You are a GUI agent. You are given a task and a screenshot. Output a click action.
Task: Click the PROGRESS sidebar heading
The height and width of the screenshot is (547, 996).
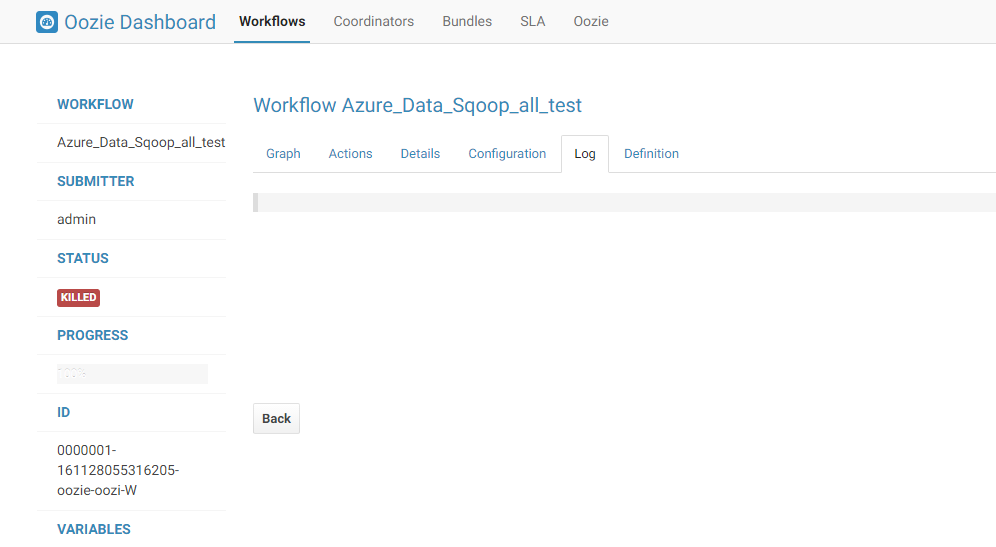(x=93, y=335)
